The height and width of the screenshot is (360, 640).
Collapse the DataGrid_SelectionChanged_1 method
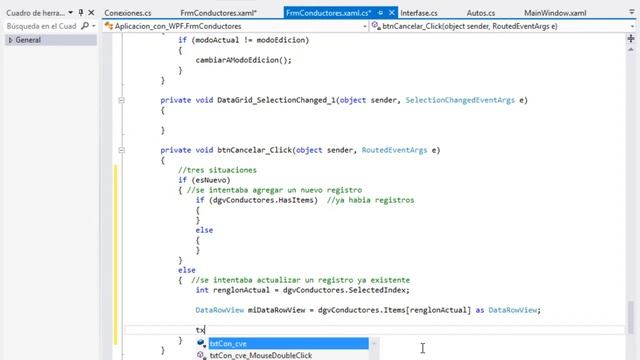[121, 100]
